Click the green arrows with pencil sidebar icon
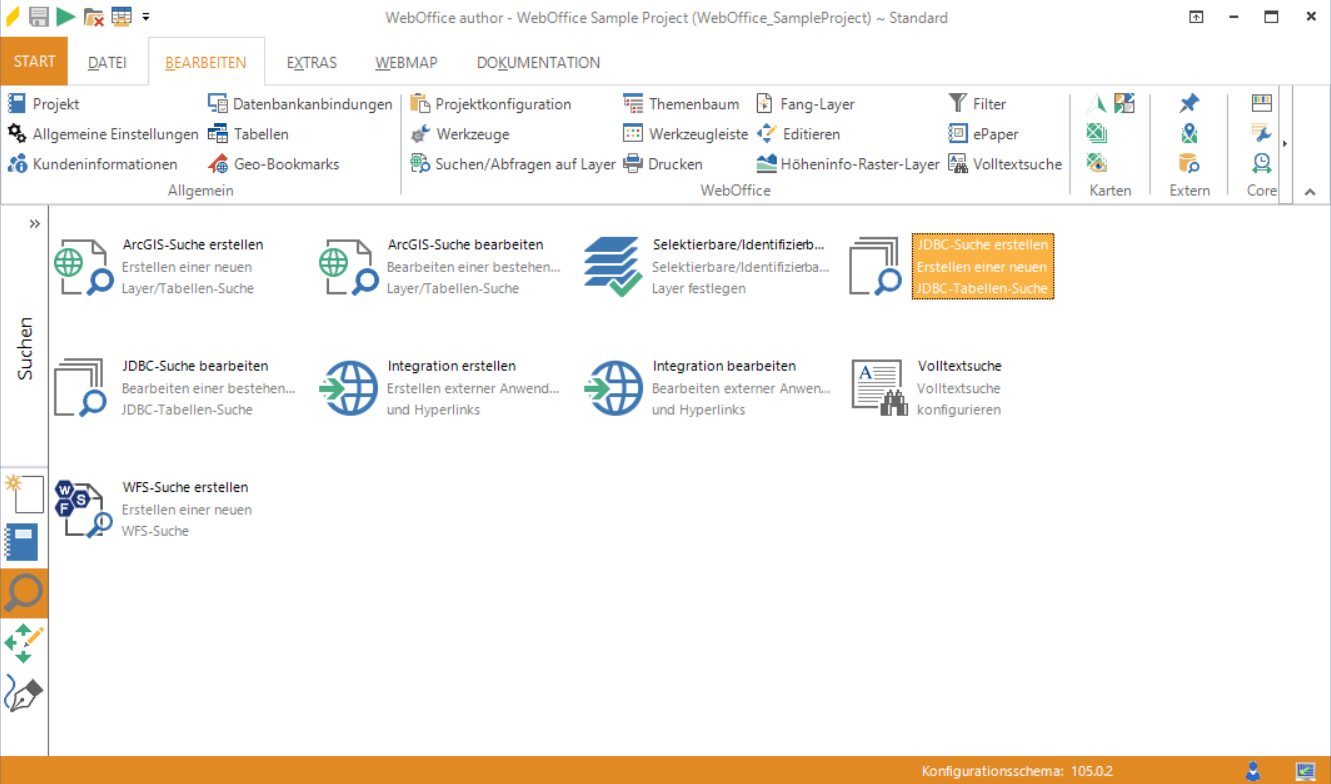Viewport: 1331px width, 784px height. [x=24, y=642]
